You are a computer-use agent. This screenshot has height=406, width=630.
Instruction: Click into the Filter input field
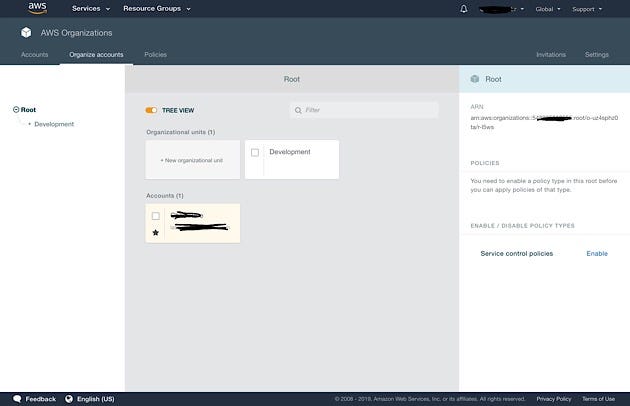364,110
